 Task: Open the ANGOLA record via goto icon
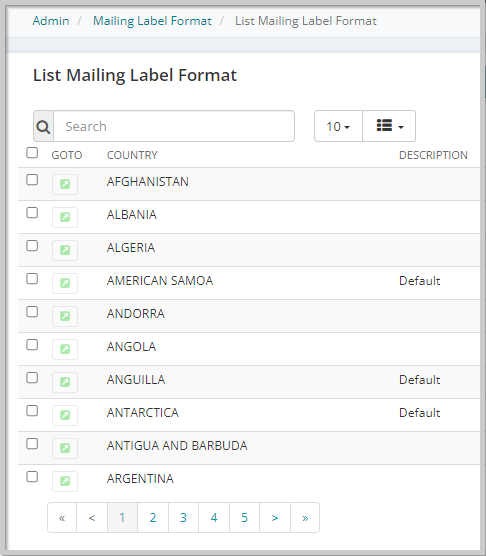[x=65, y=349]
